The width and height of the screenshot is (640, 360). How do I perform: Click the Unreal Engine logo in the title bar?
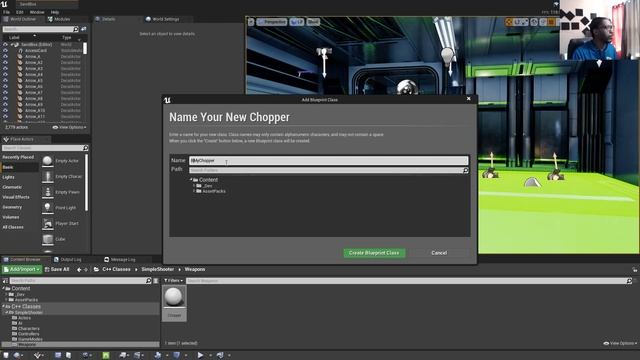[4, 4]
